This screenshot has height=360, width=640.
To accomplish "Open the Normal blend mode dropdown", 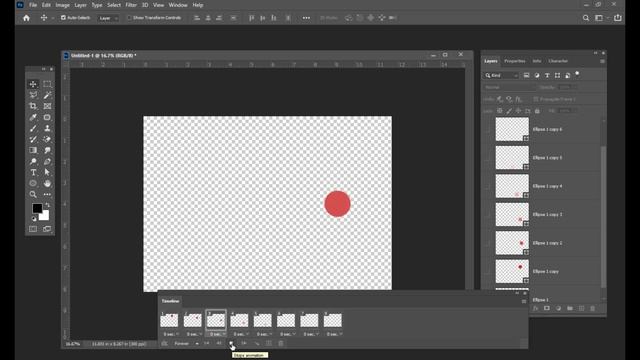I will coord(509,87).
